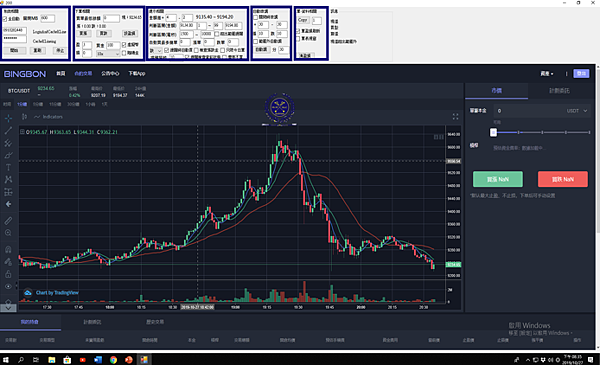Viewport: 600px width, 365px height.
Task: Open the 下載App nav item
Action: coord(137,73)
